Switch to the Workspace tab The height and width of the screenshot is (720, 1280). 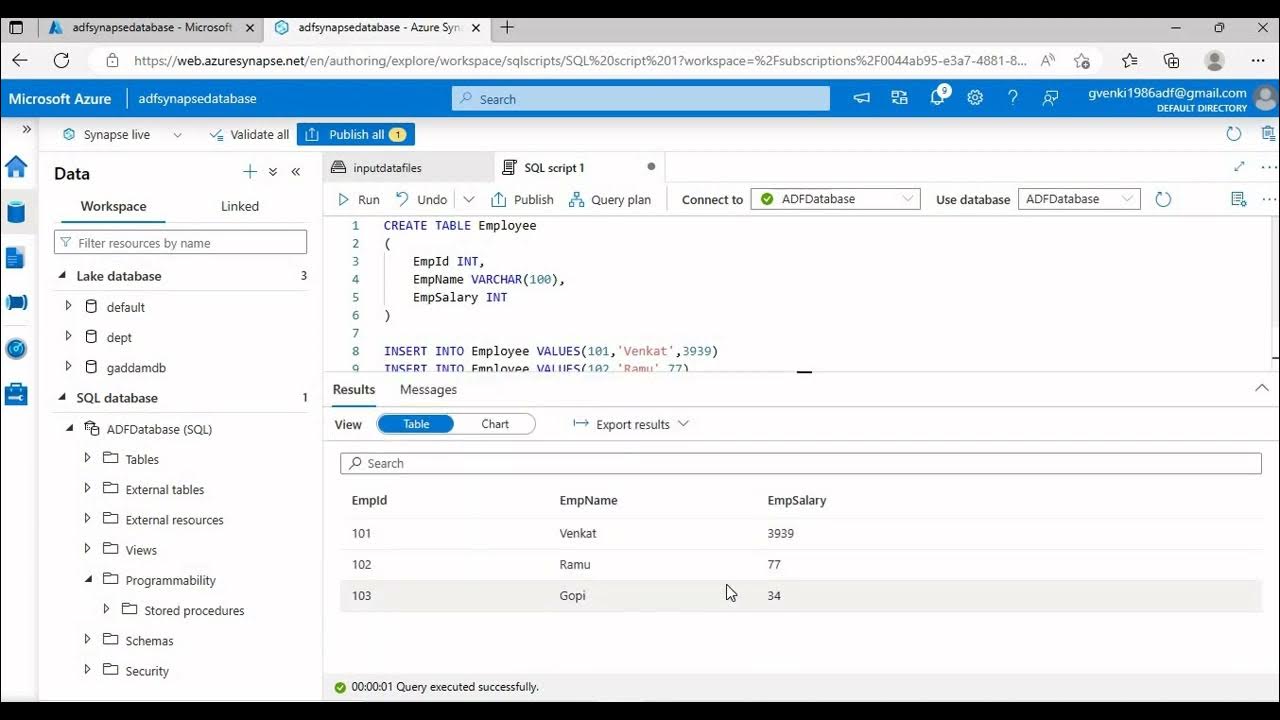click(113, 206)
